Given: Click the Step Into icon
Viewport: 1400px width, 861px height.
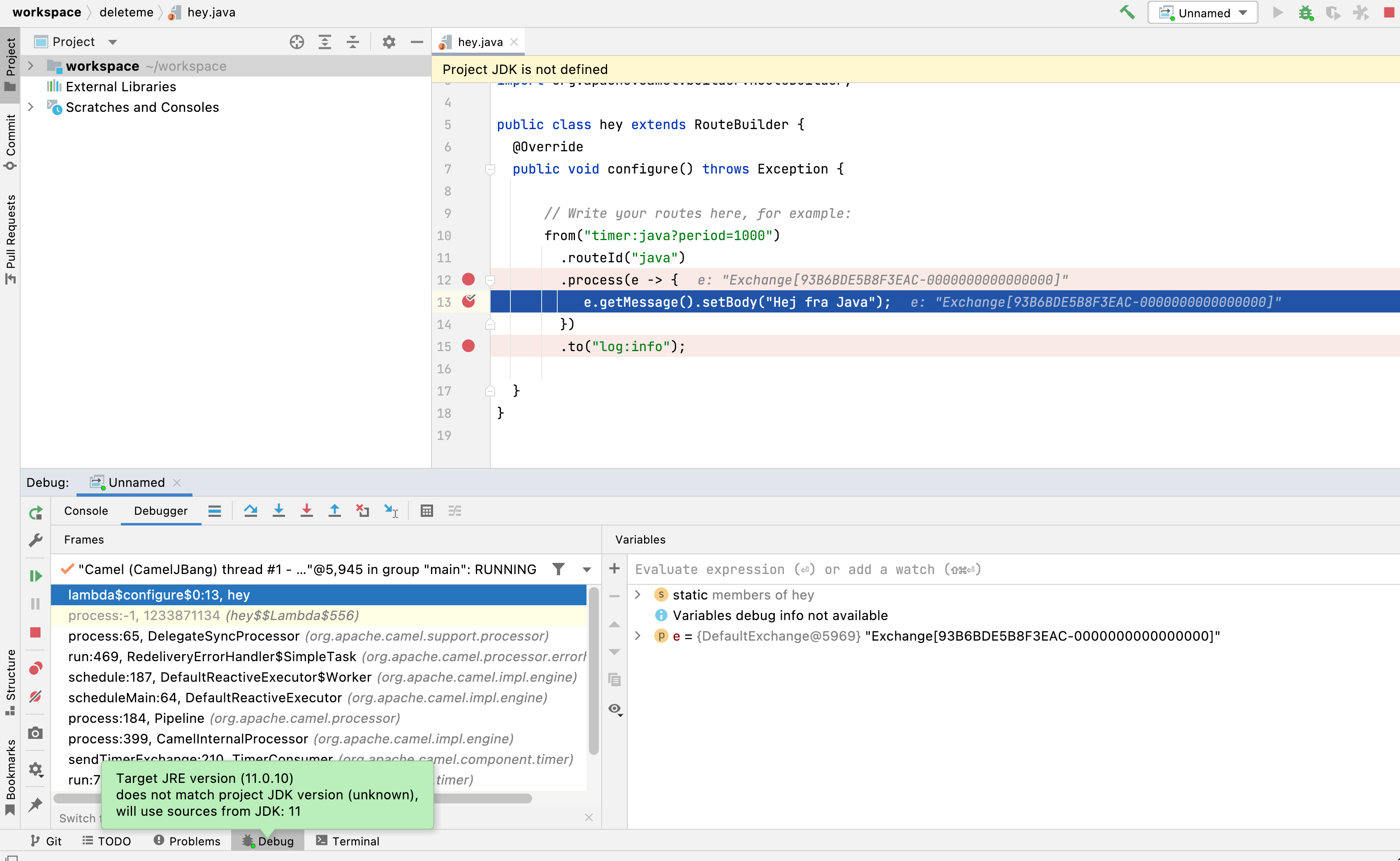Looking at the screenshot, I should (x=278, y=511).
